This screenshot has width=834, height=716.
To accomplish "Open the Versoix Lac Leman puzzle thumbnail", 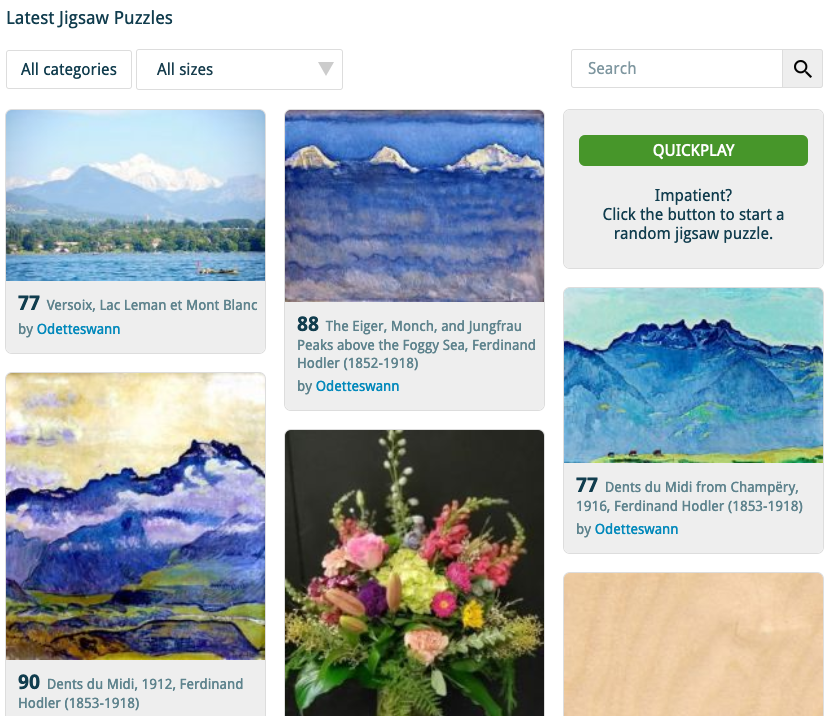I will [136, 195].
